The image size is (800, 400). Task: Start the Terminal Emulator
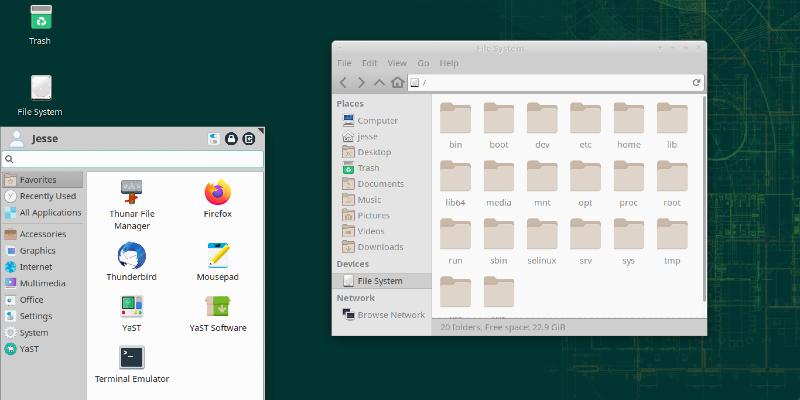click(132, 365)
